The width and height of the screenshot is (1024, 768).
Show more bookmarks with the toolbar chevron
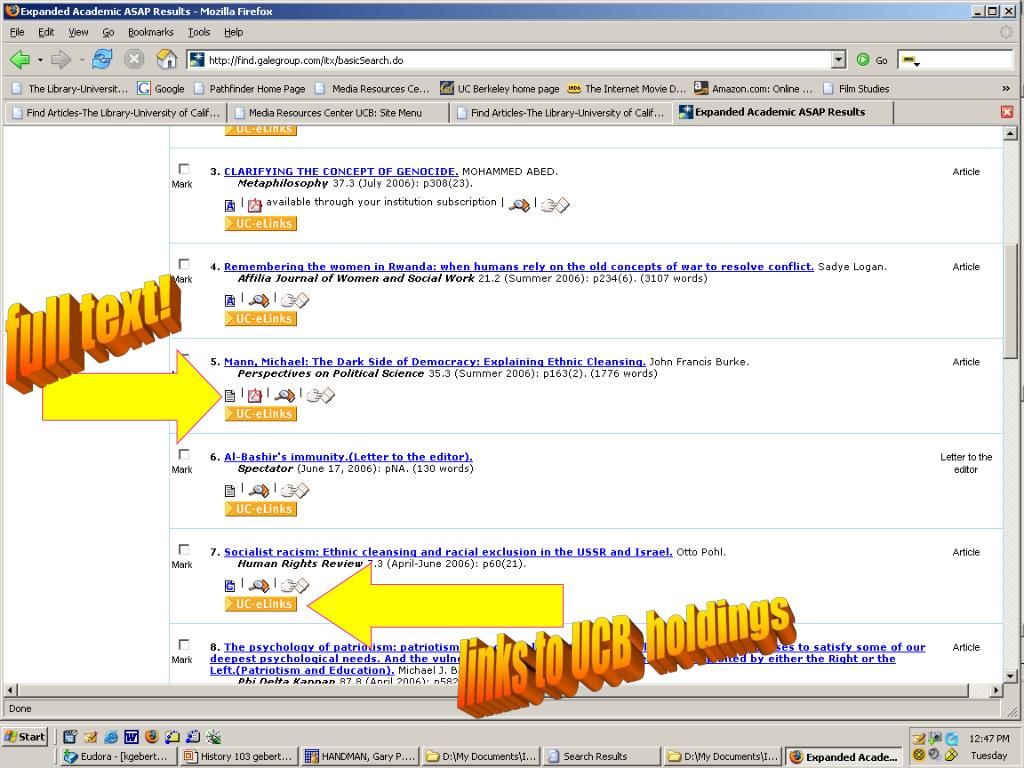point(1006,88)
